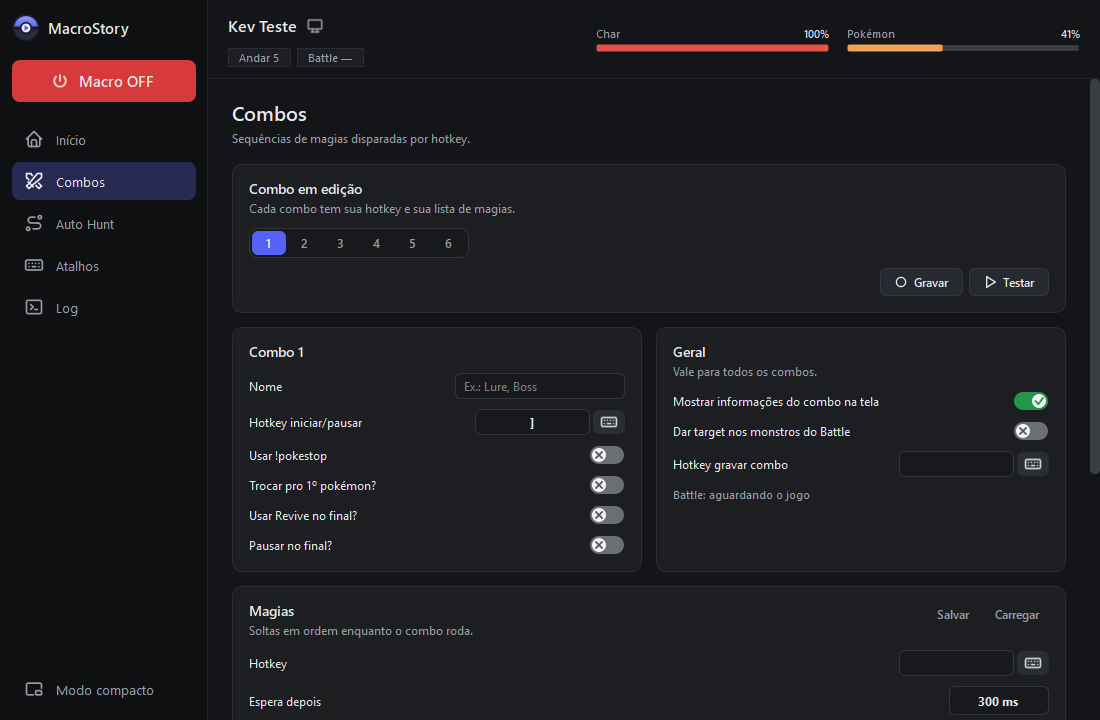Image resolution: width=1100 pixels, height=720 pixels.
Task: Toggle the Macro OFF power button
Action: tap(104, 81)
